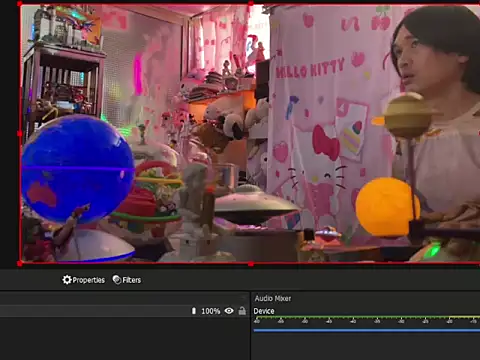The image size is (480, 360).
Task: Open the Filters dialog for the source
Action: point(127,280)
